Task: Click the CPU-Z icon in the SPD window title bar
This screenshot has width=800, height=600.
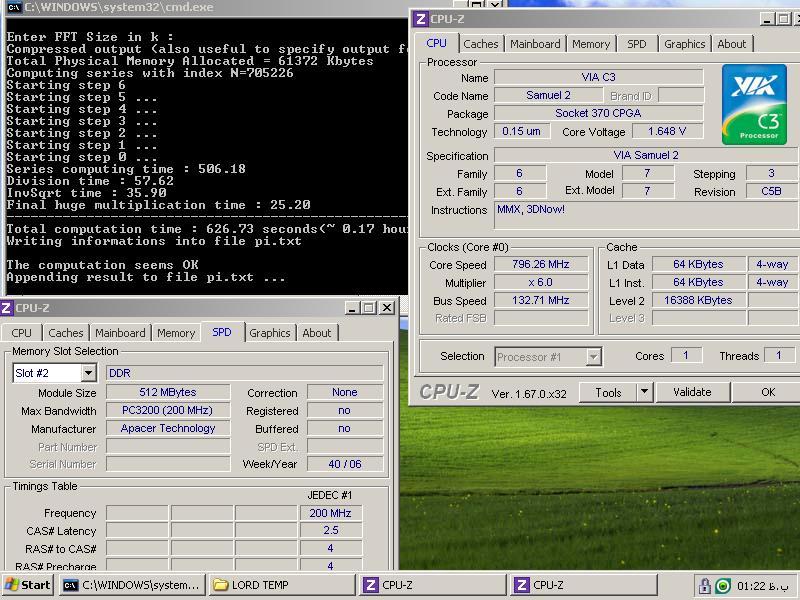Action: click(x=6, y=308)
